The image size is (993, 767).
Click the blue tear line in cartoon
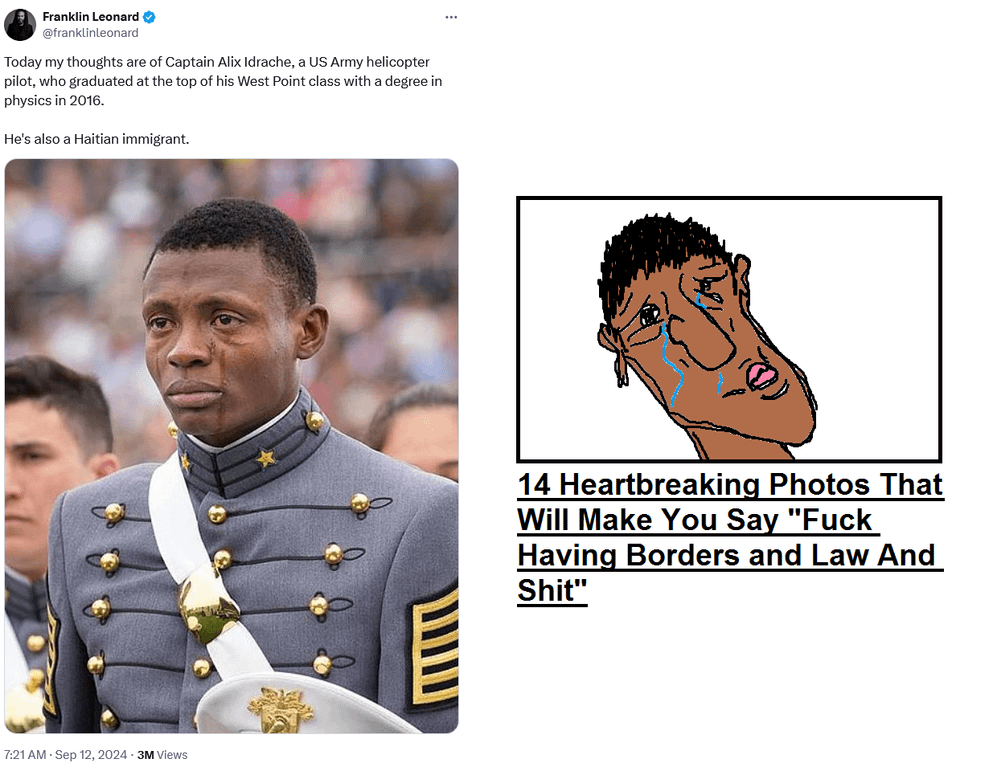point(673,364)
